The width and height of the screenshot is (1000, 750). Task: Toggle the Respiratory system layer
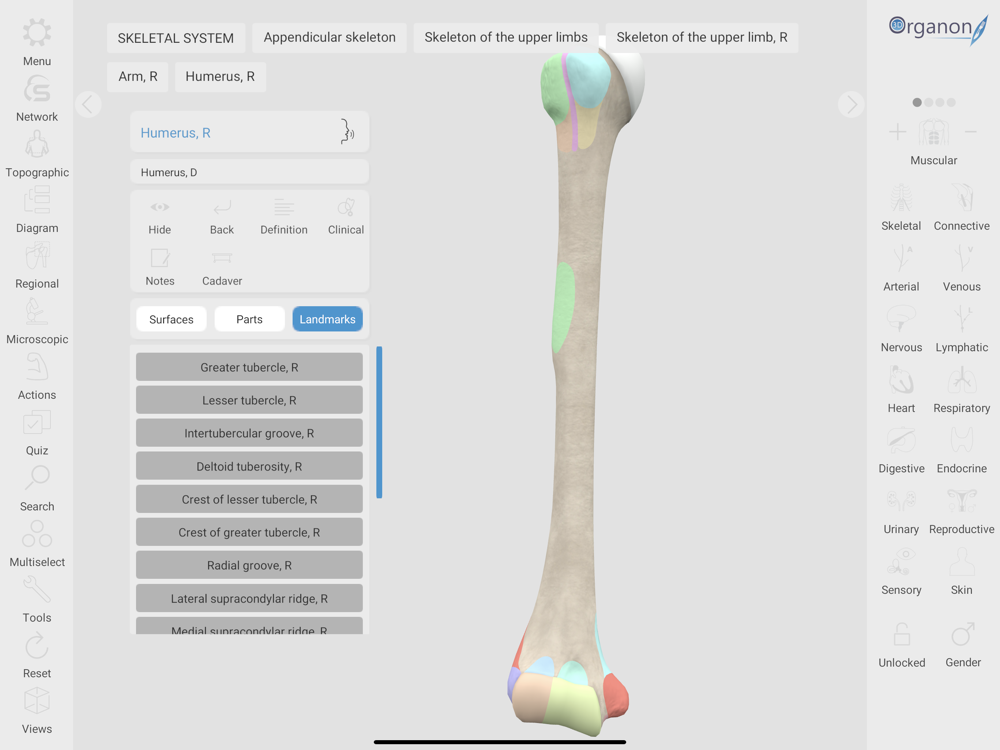click(x=962, y=380)
